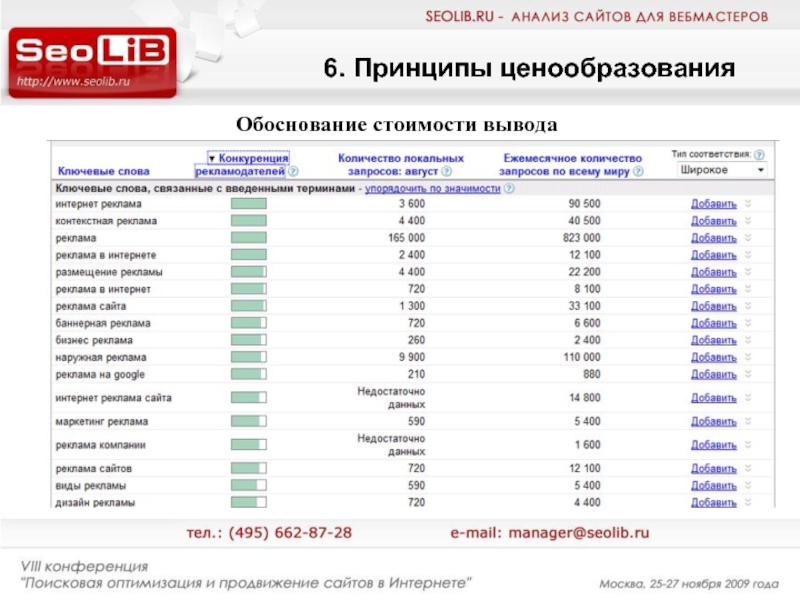The width and height of the screenshot is (800, 600).
Task: Expand options arrow for виды рекламы row
Action: (x=748, y=485)
